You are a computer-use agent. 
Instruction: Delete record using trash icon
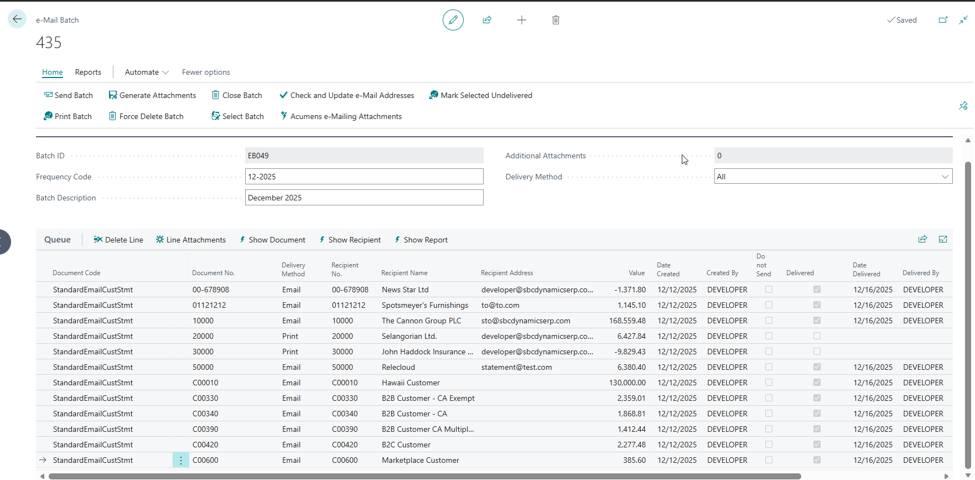point(555,20)
